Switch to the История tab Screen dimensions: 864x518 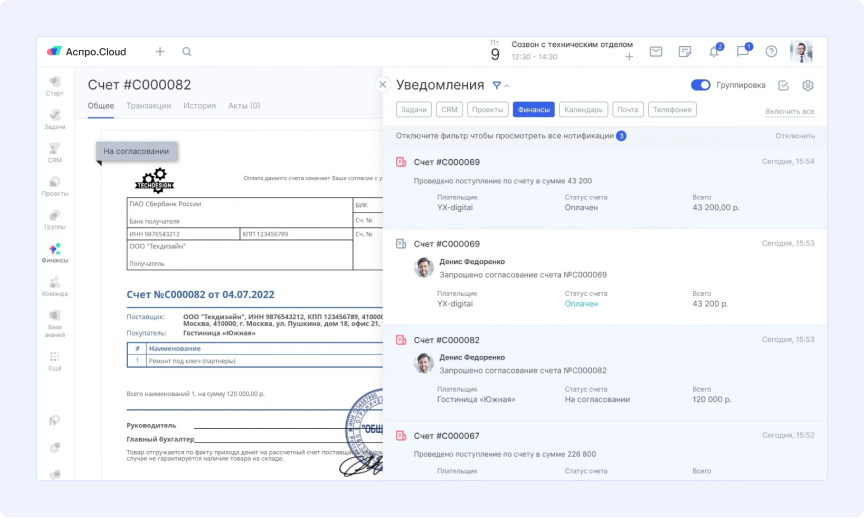point(200,106)
